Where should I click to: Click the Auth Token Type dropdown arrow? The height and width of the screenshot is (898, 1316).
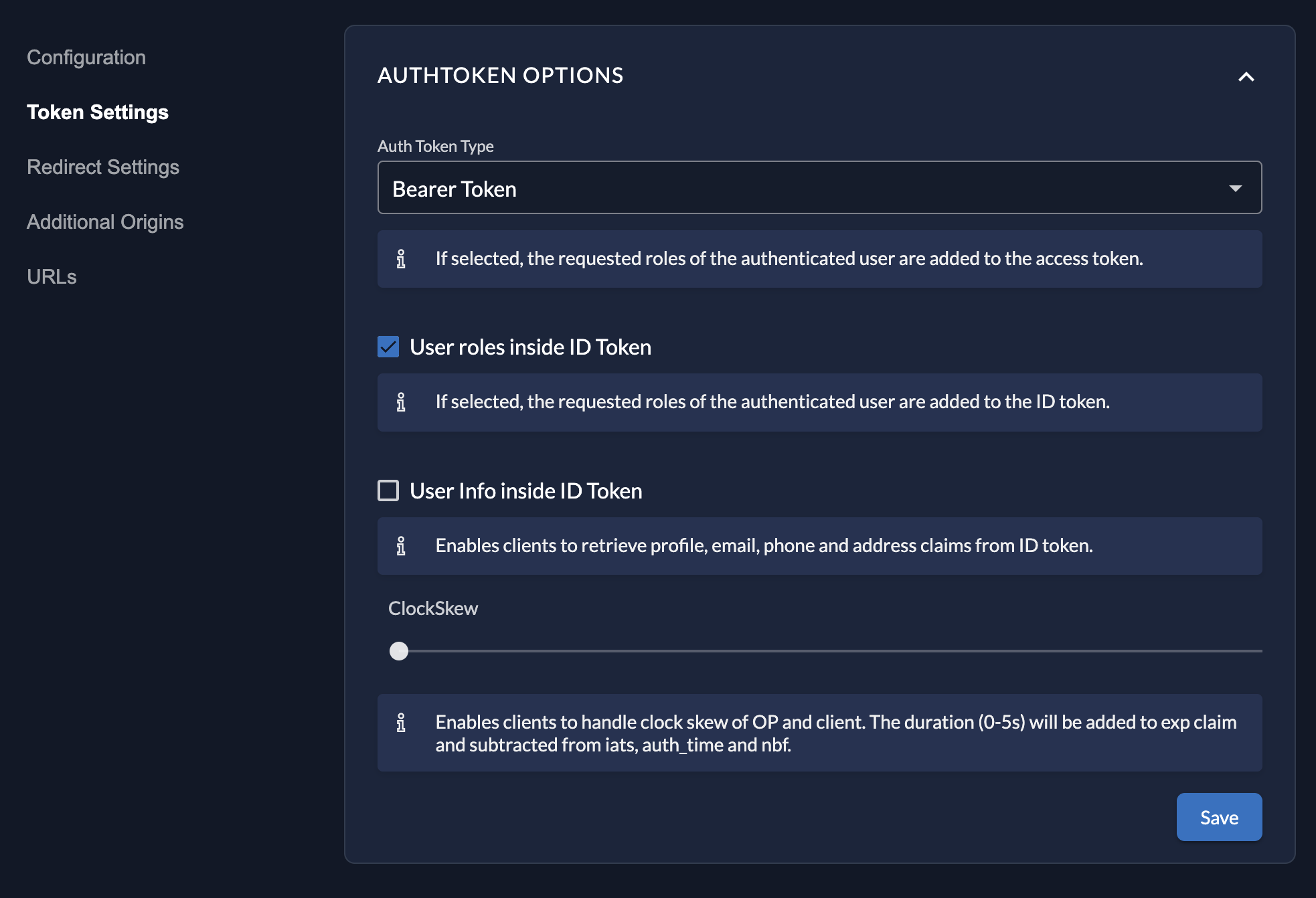[x=1235, y=189]
